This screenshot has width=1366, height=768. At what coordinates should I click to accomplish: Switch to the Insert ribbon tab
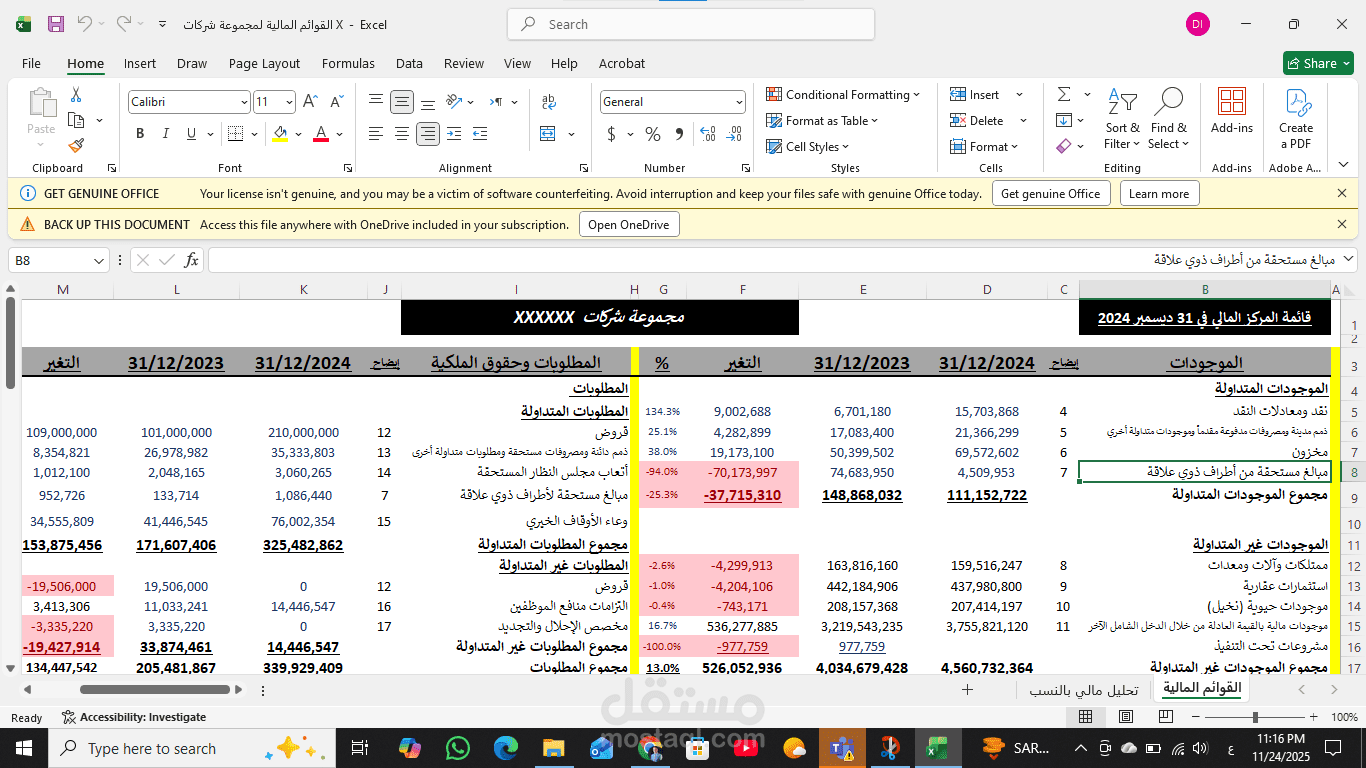140,63
